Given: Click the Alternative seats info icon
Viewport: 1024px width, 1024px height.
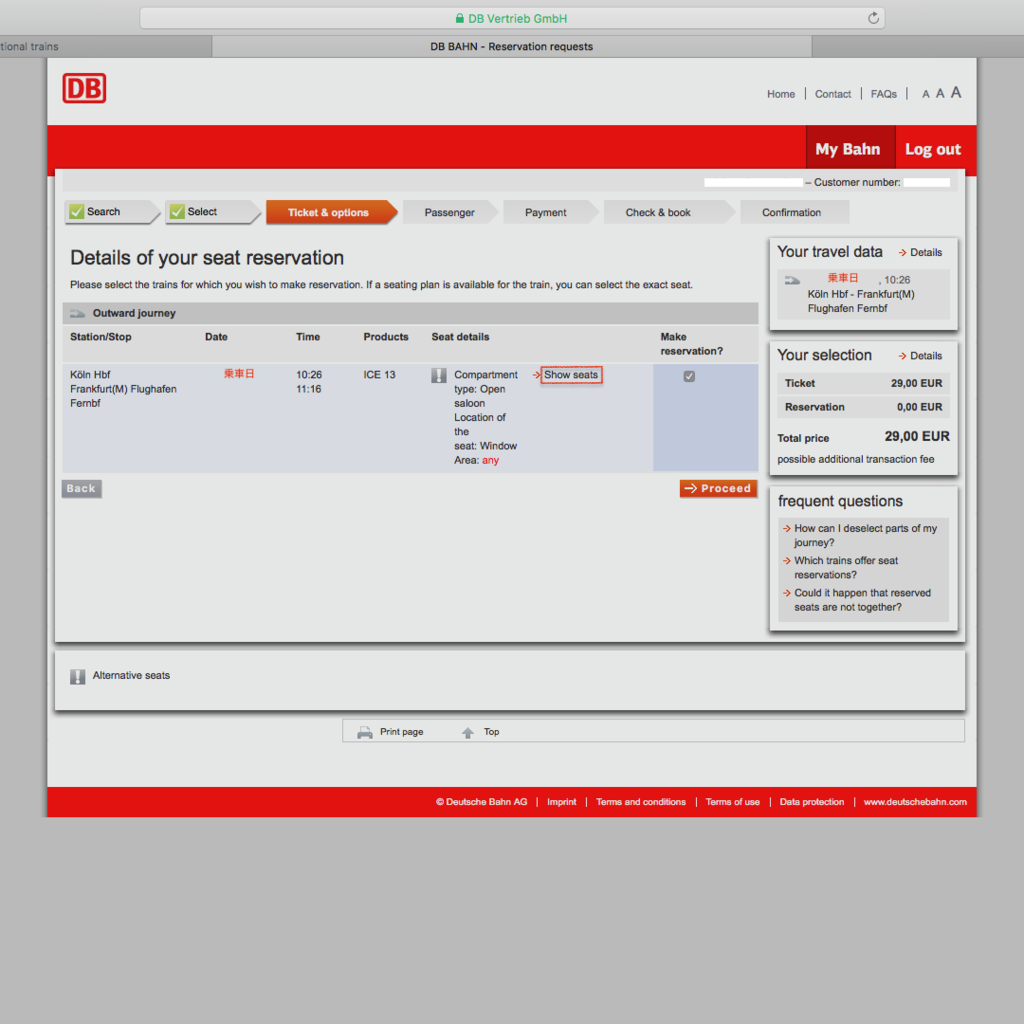Looking at the screenshot, I should pos(78,677).
